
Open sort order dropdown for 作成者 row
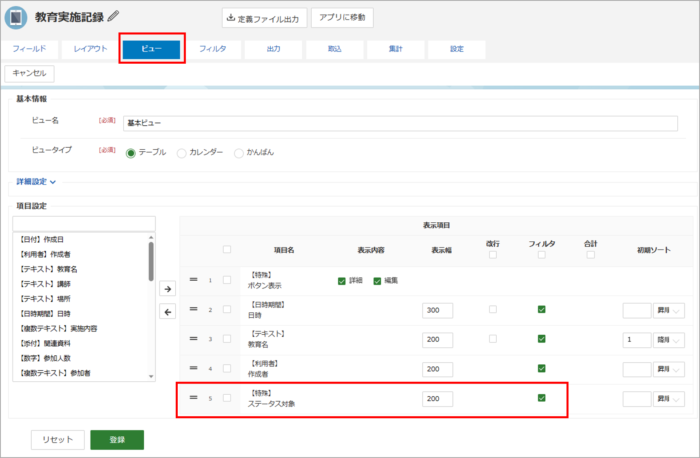(x=669, y=369)
